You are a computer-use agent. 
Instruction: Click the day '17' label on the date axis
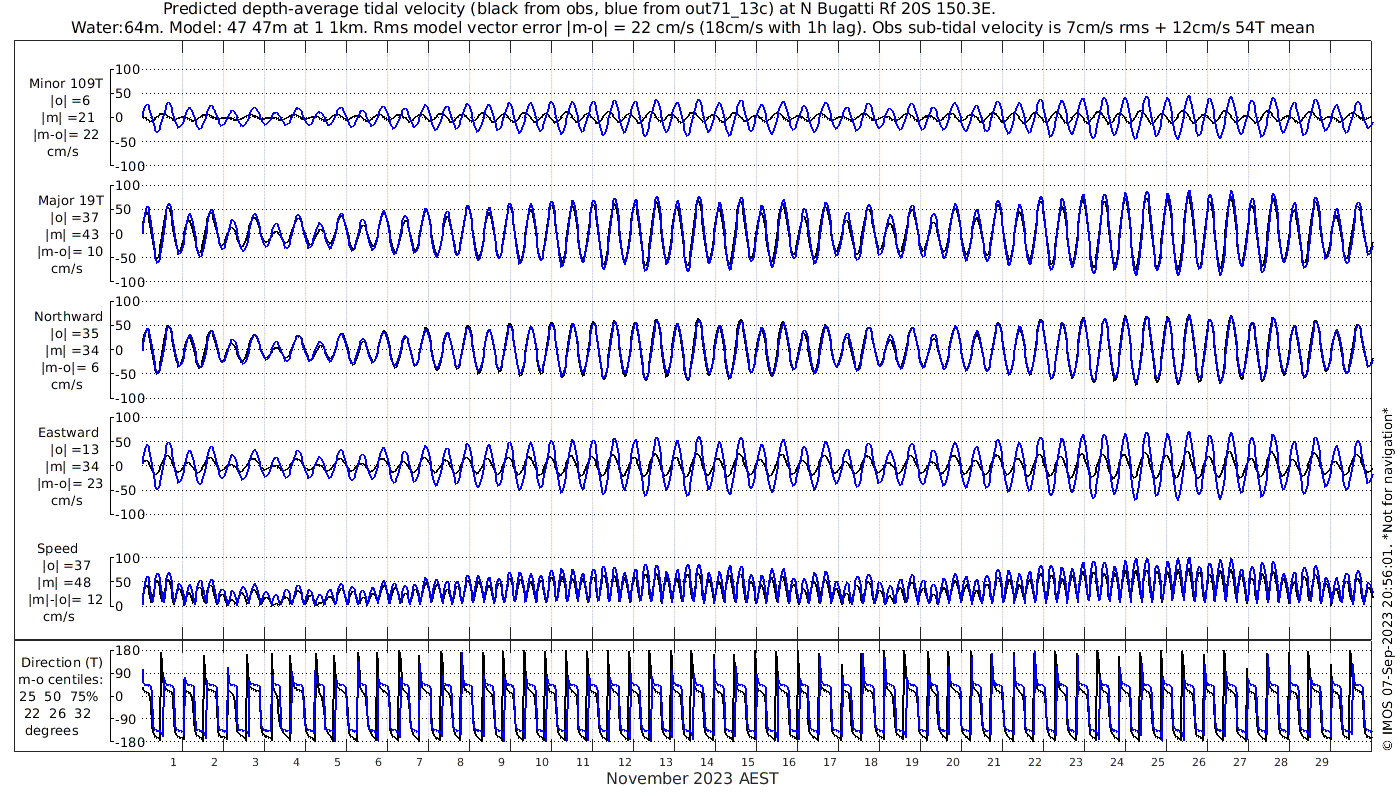829,761
